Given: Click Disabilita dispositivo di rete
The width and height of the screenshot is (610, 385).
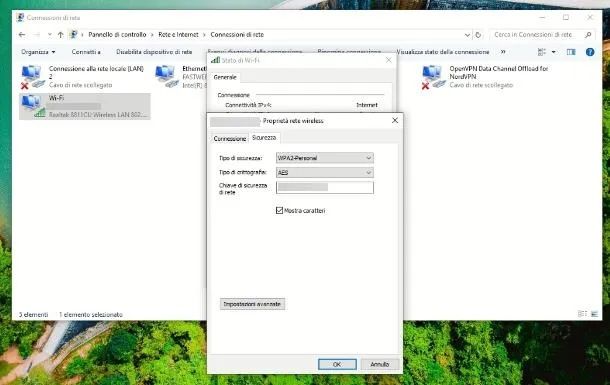Looking at the screenshot, I should (x=154, y=52).
